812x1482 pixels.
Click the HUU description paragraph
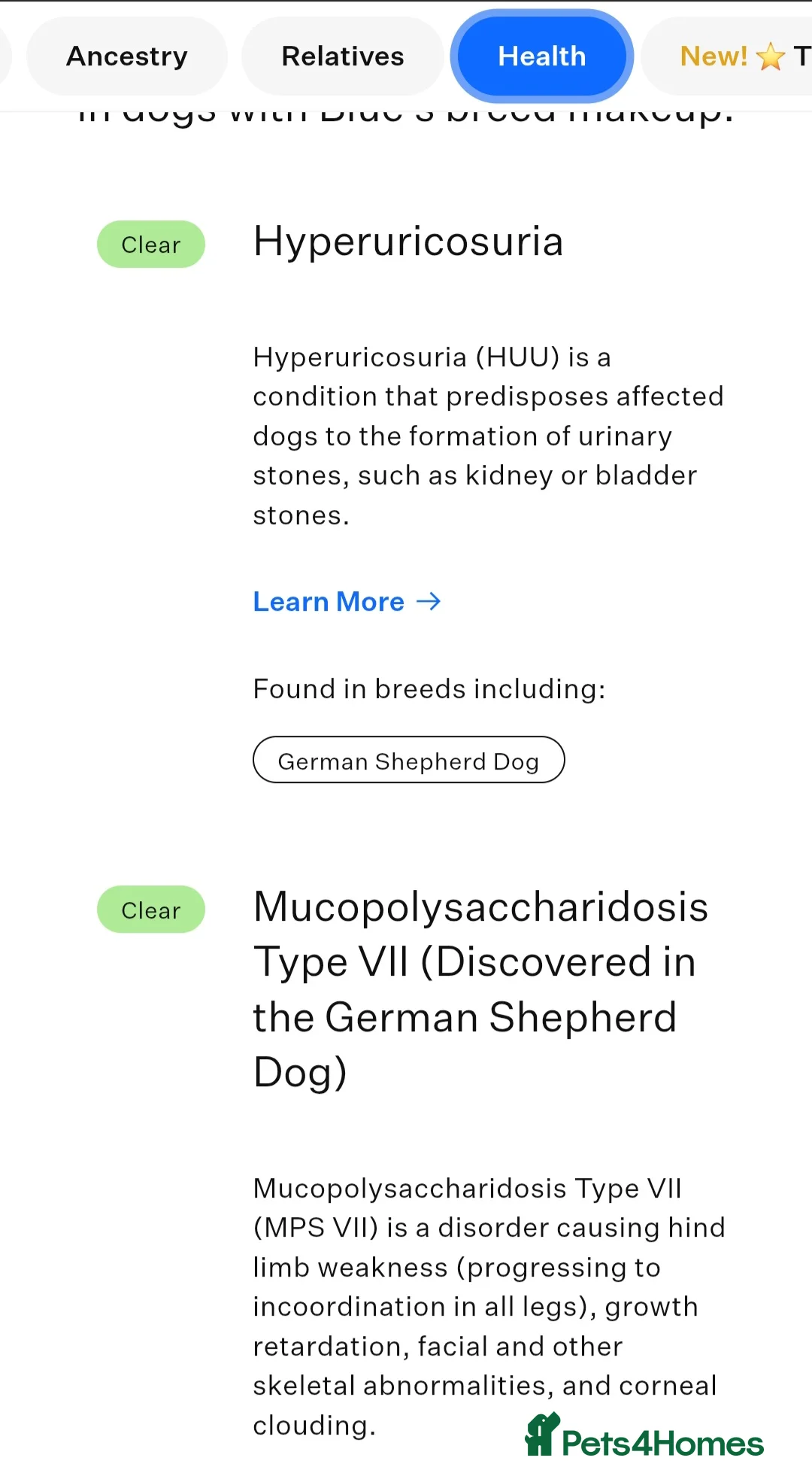pos(489,435)
